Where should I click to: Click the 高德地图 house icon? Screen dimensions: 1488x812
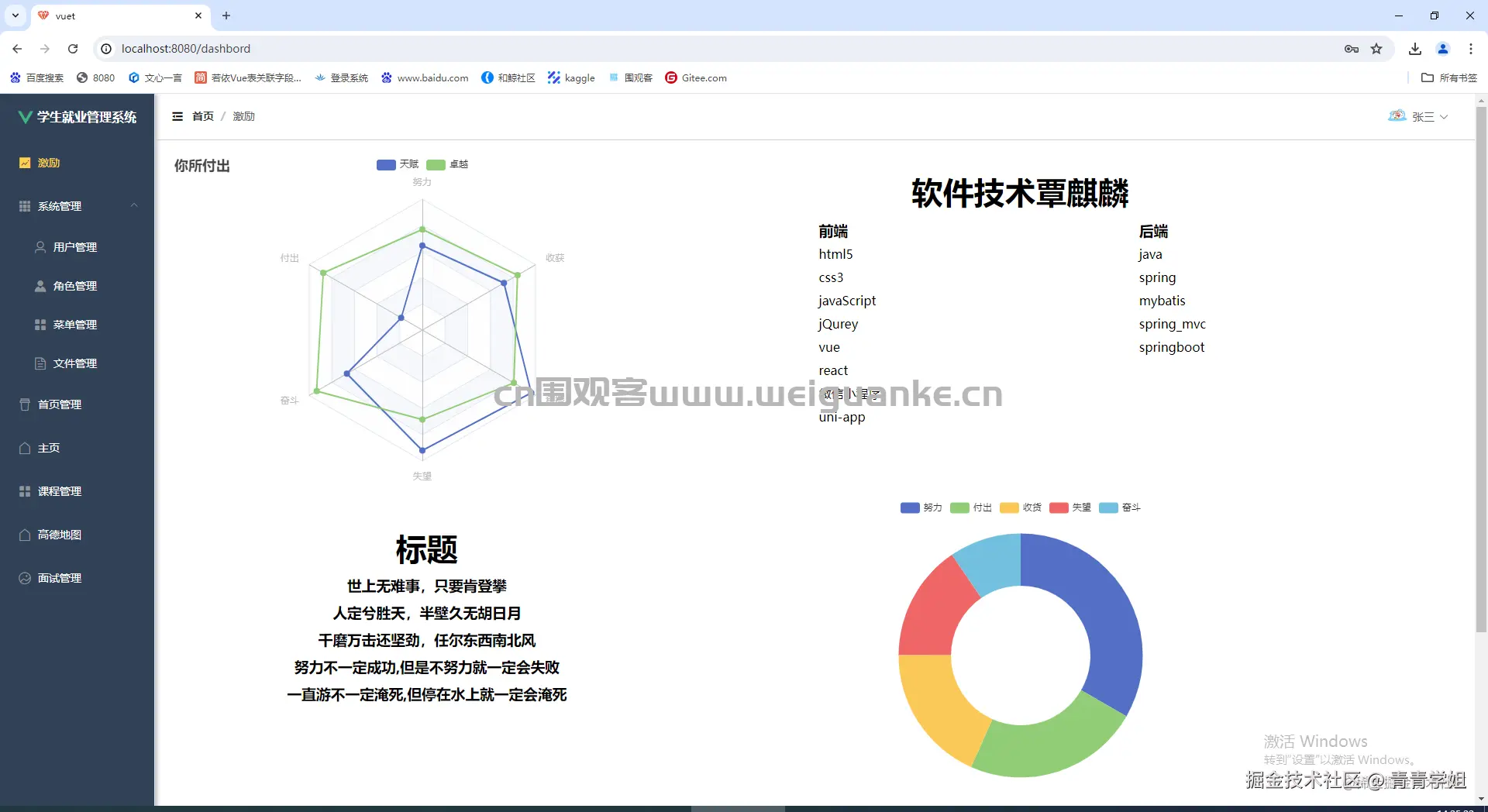(25, 535)
